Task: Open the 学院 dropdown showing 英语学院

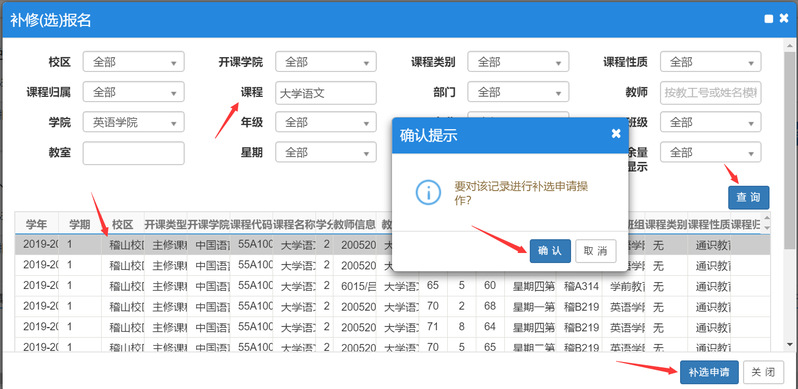Action: click(133, 122)
